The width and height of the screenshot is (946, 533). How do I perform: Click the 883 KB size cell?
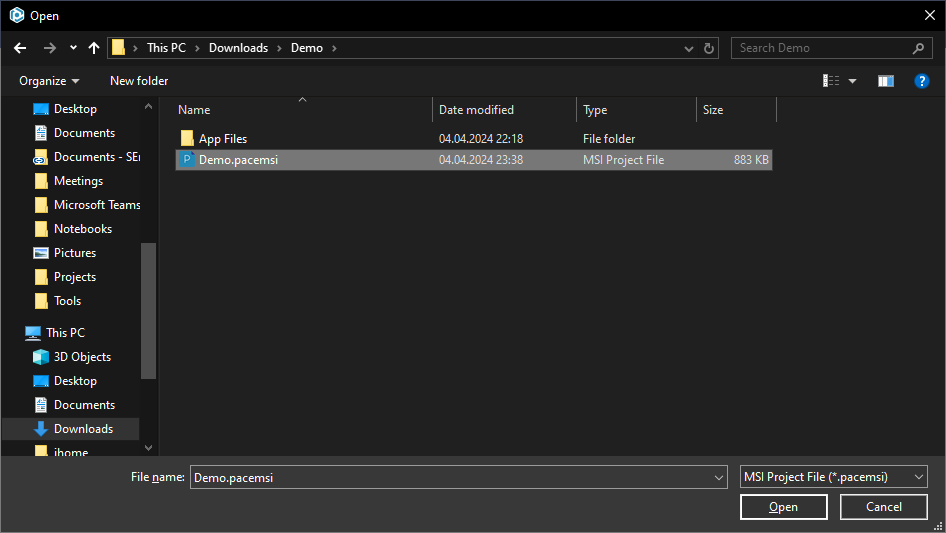pyautogui.click(x=751, y=160)
